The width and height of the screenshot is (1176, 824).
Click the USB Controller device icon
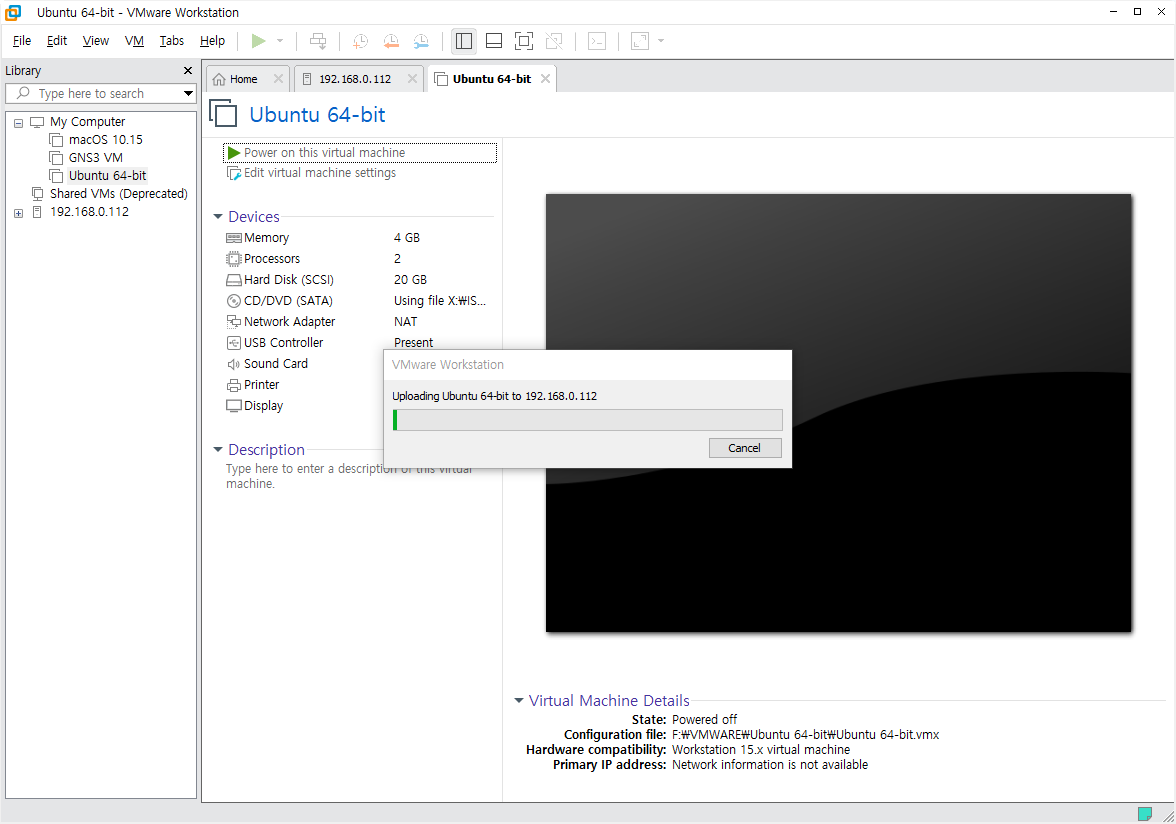coord(233,343)
